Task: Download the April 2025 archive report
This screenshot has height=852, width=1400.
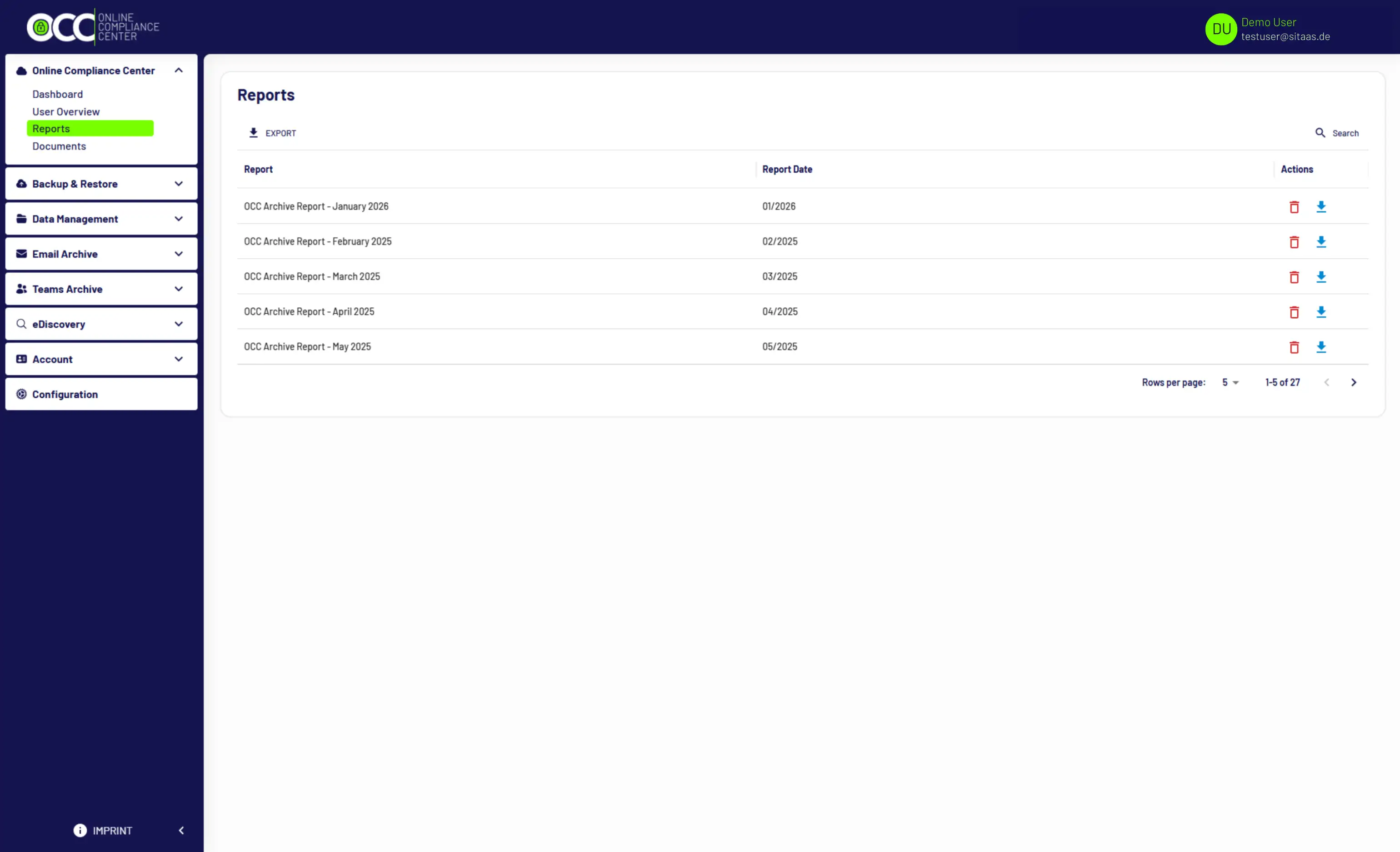Action: 1321,312
